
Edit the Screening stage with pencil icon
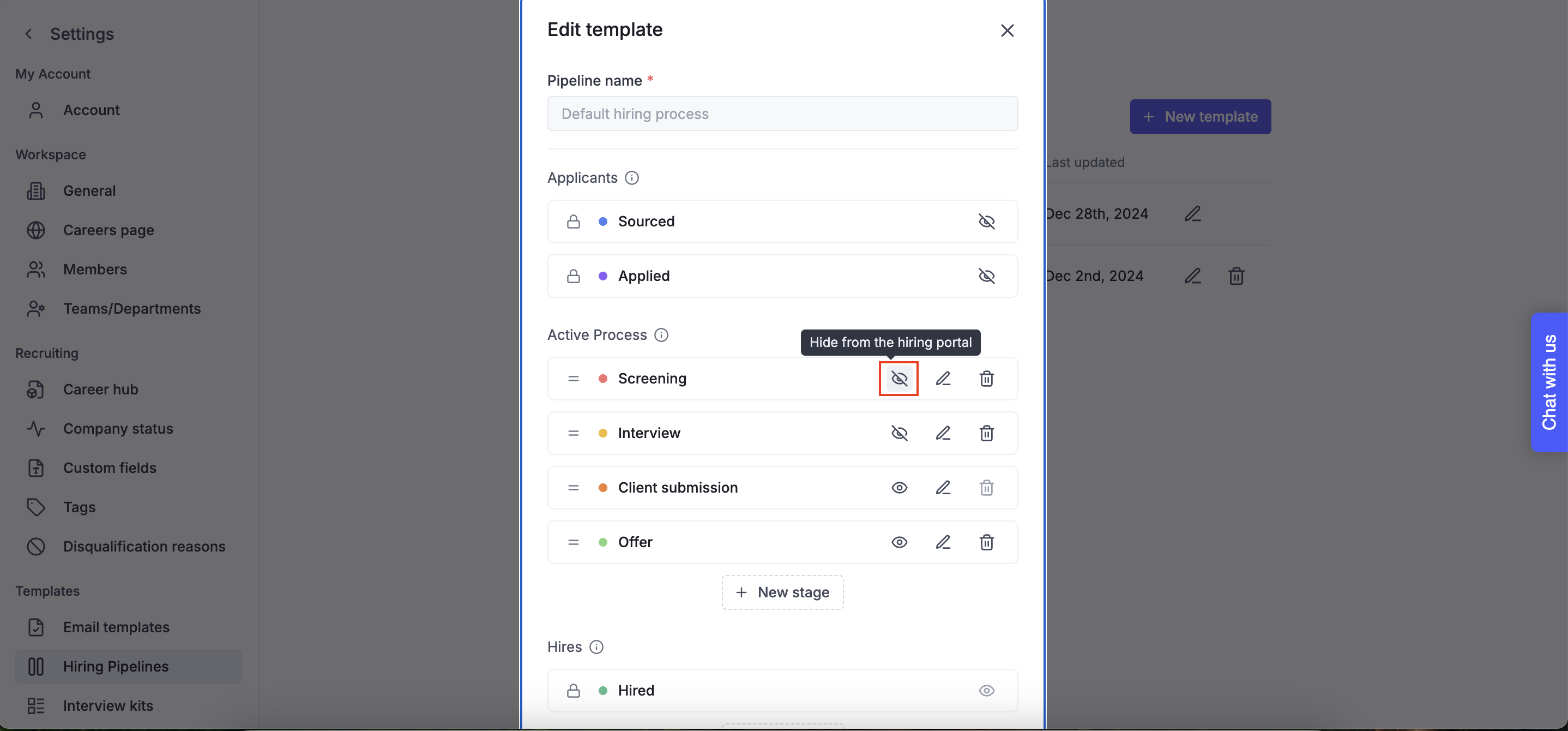[x=943, y=378]
